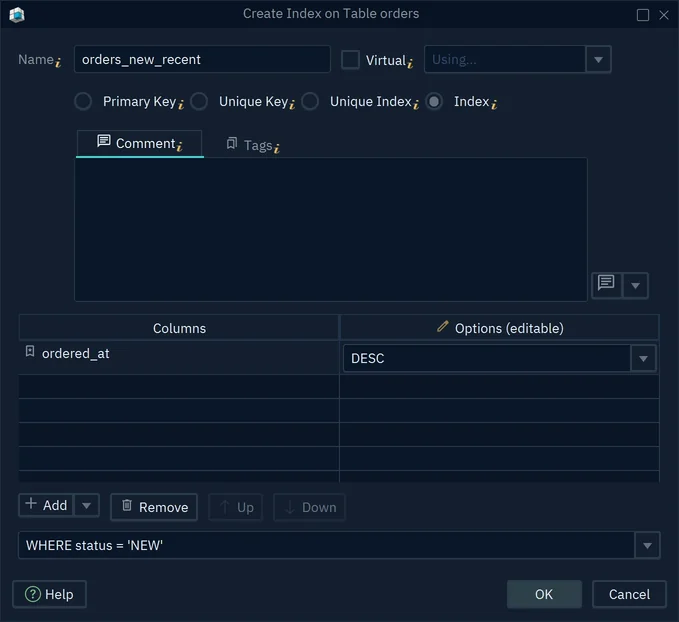Image resolution: width=679 pixels, height=622 pixels.
Task: Click the WHERE status = 'NEW' field
Action: [x=327, y=545]
